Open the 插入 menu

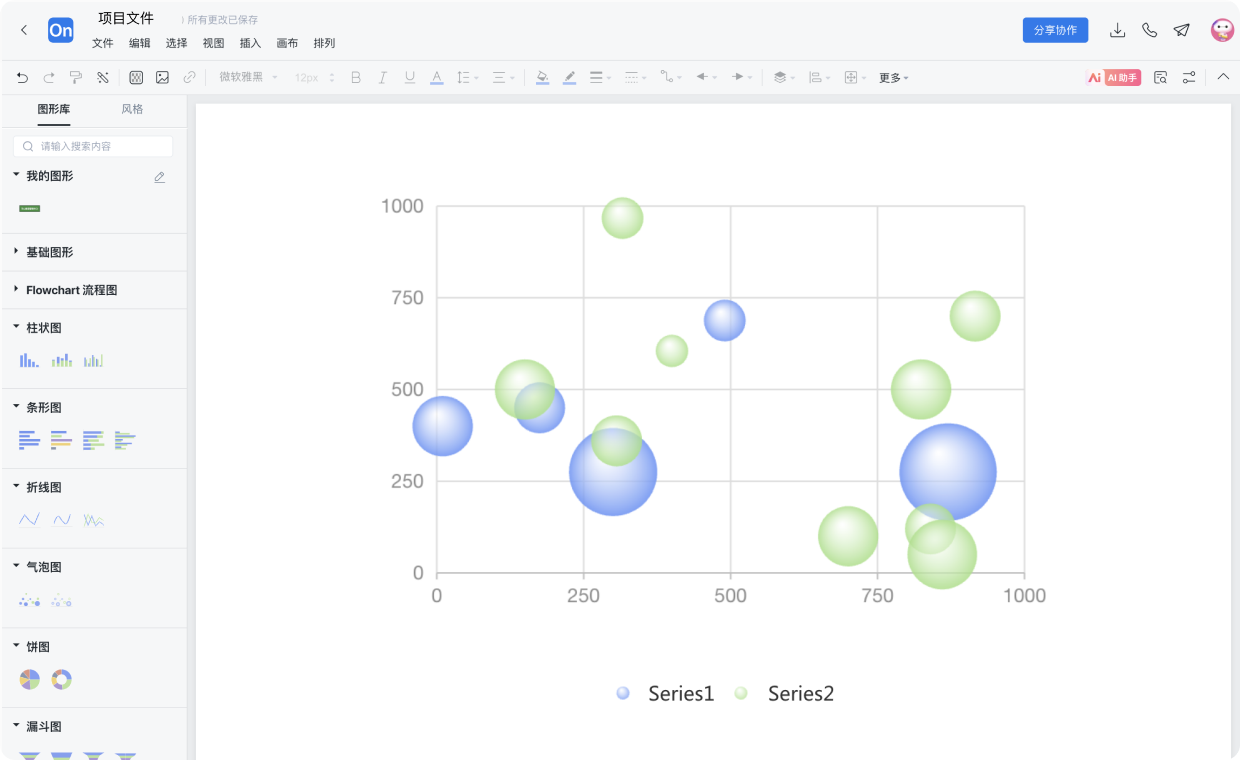[250, 43]
